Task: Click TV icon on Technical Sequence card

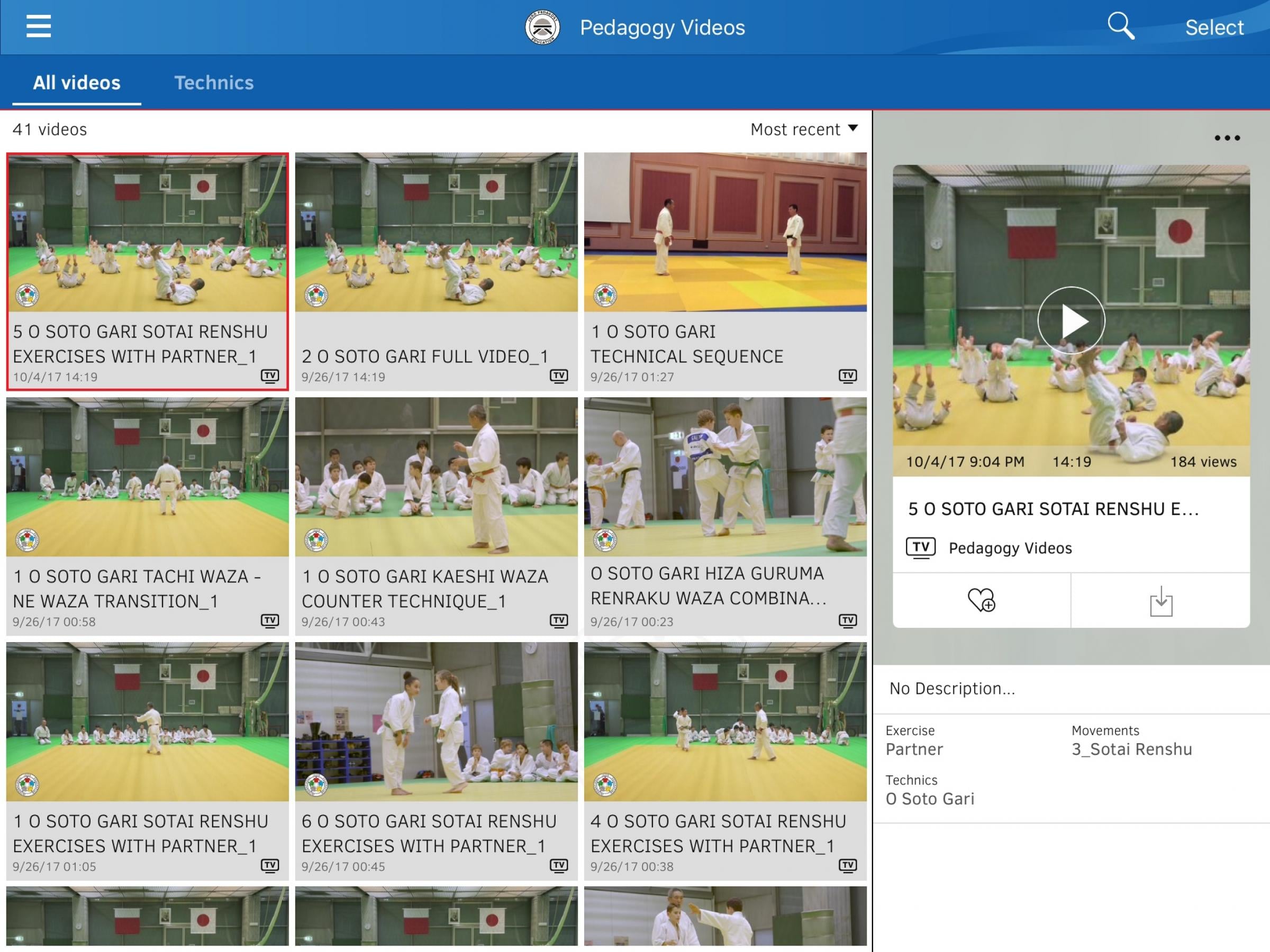Action: pos(847,376)
